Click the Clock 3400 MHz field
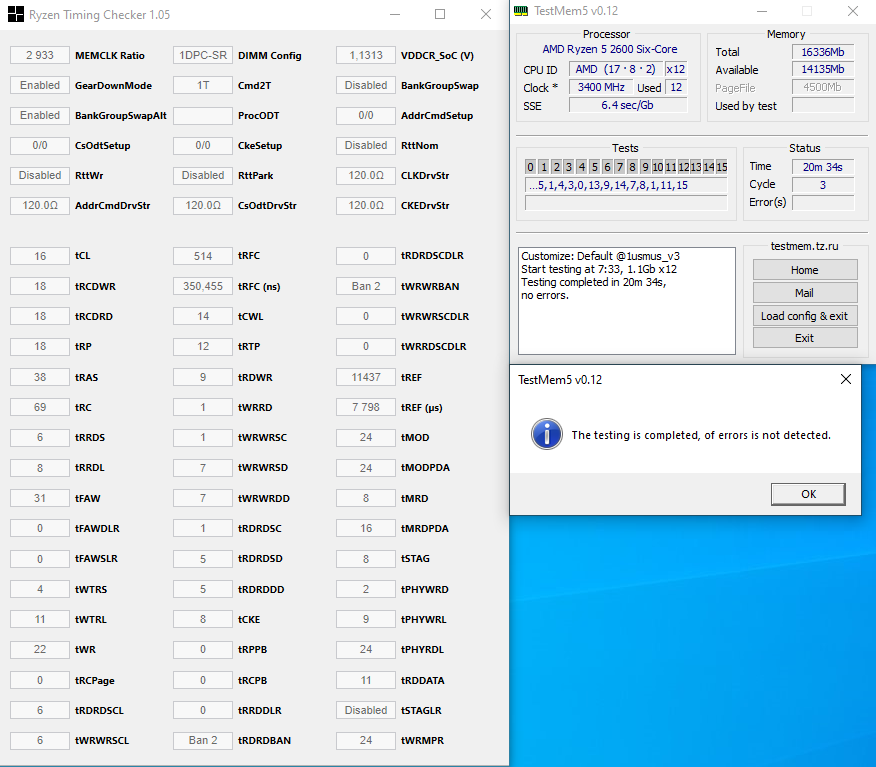The height and width of the screenshot is (767, 876). [x=601, y=87]
